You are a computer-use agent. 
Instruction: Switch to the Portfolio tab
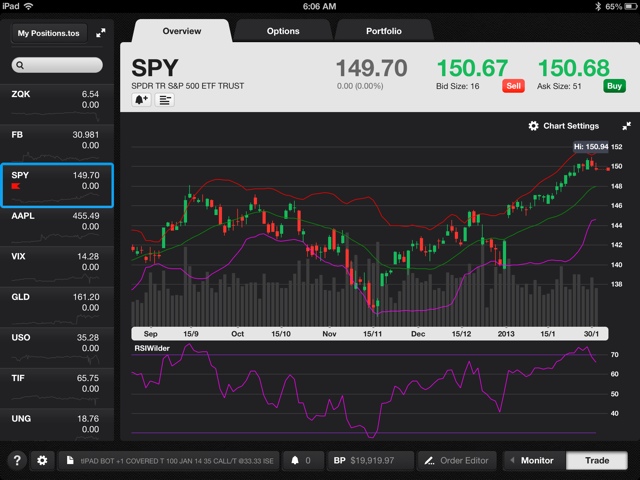point(384,31)
